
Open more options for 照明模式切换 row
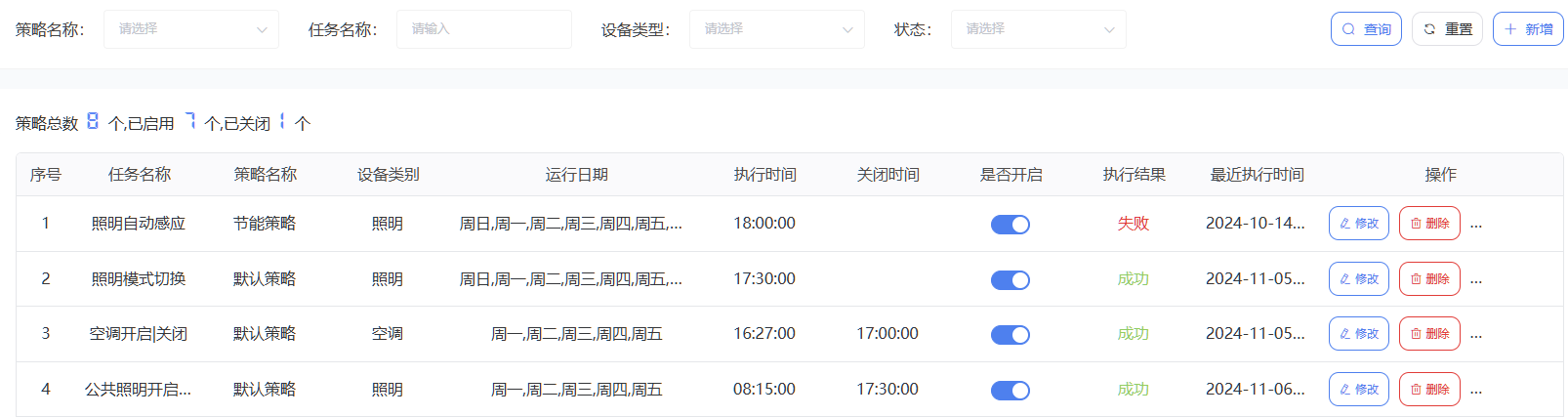pos(1476,280)
